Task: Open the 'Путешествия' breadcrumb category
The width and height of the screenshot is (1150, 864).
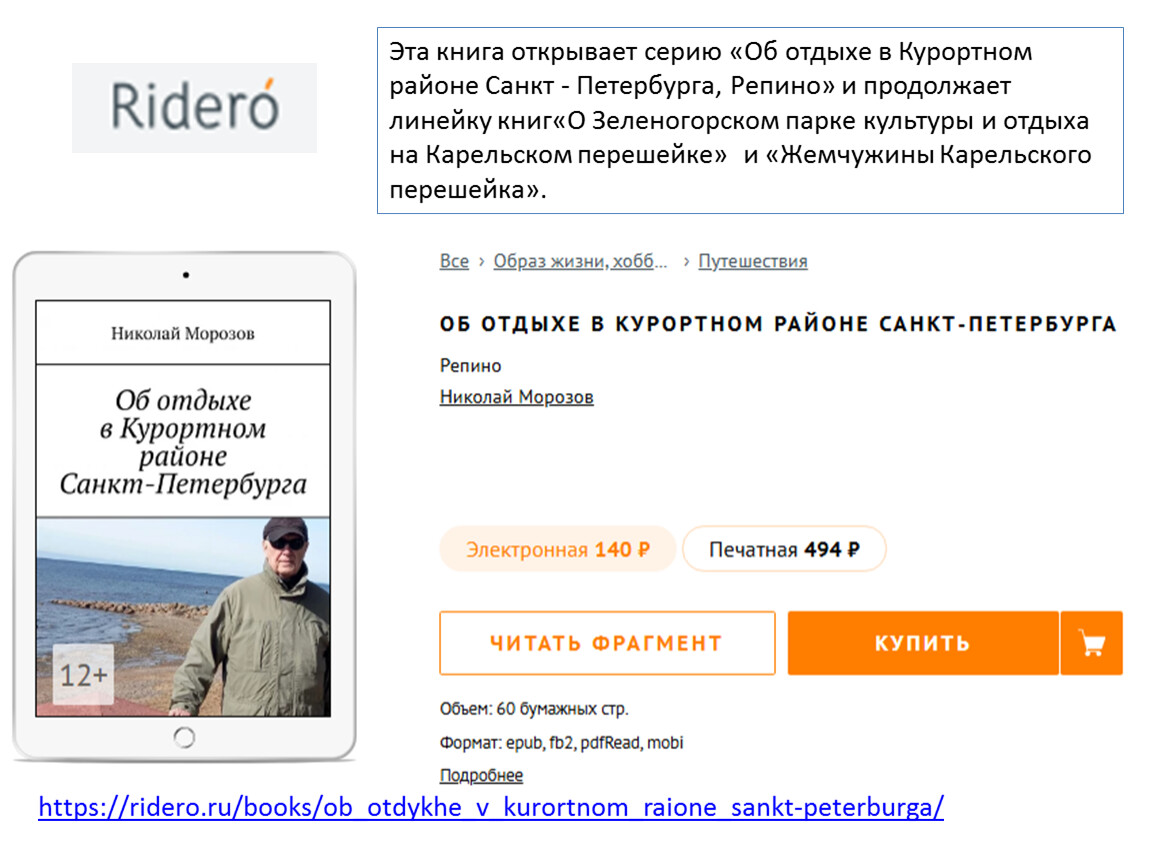Action: pos(752,261)
